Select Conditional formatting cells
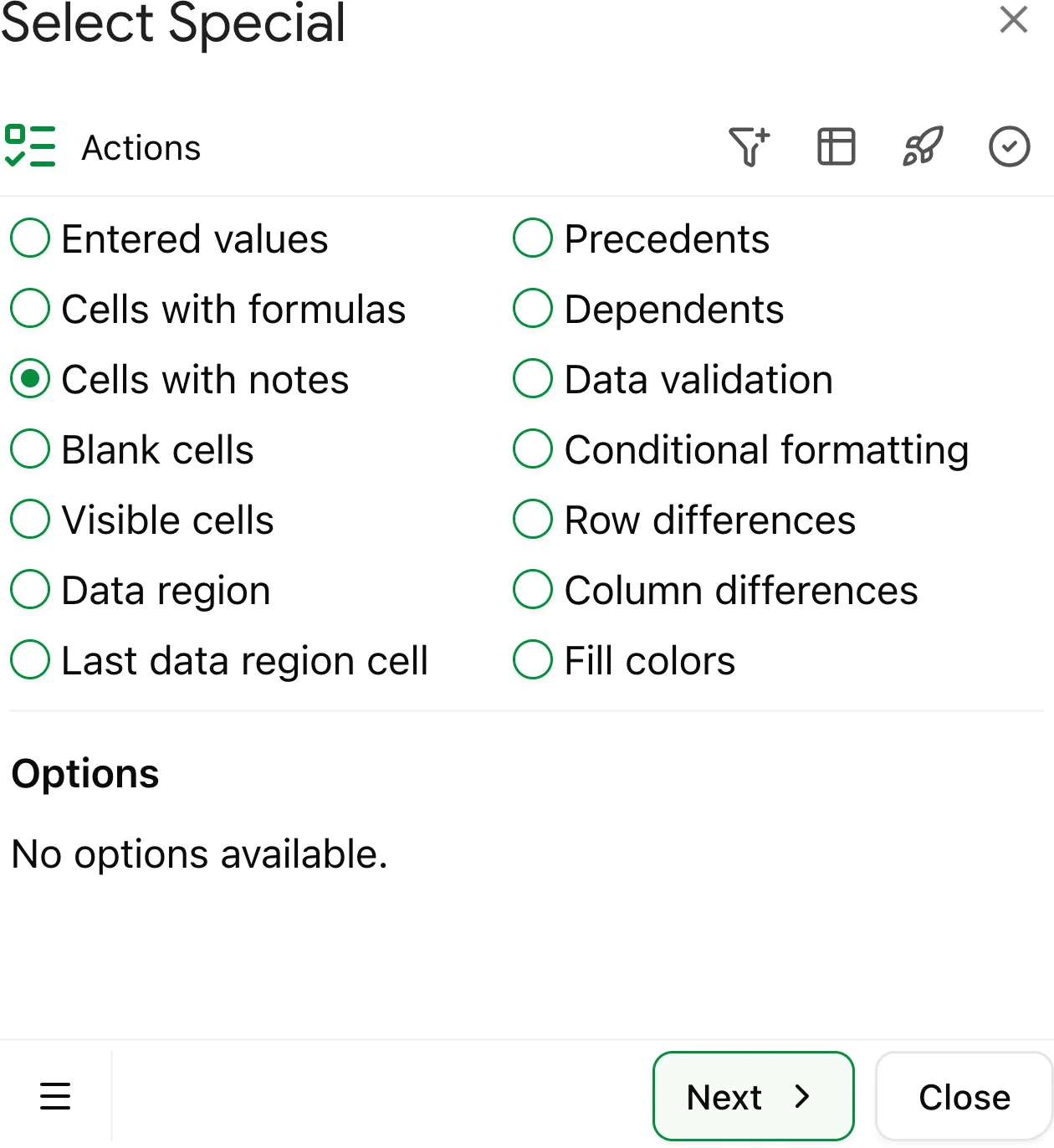The height and width of the screenshot is (1148, 1054). pyautogui.click(x=532, y=448)
